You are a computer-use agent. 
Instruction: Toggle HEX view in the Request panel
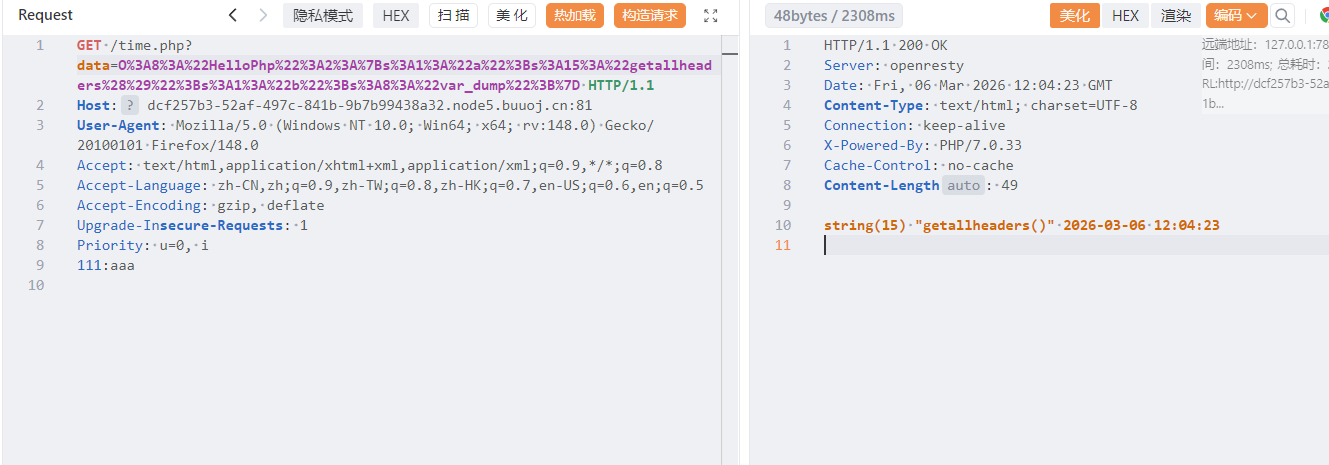(x=395, y=15)
